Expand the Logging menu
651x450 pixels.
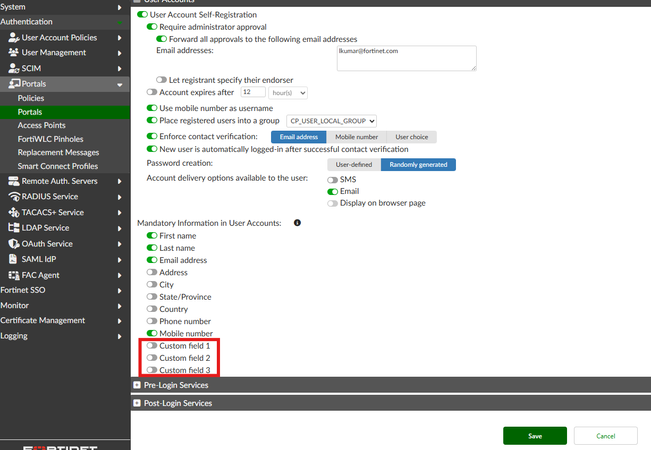click(120, 336)
